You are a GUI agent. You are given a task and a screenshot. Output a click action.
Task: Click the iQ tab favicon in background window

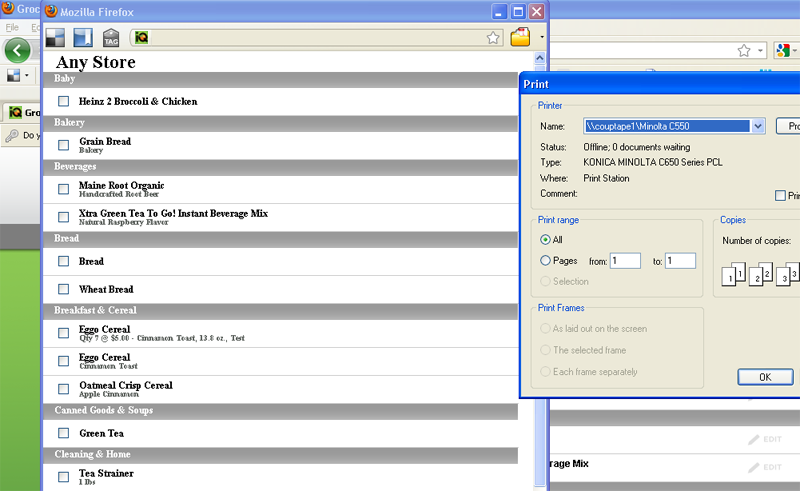(16, 112)
